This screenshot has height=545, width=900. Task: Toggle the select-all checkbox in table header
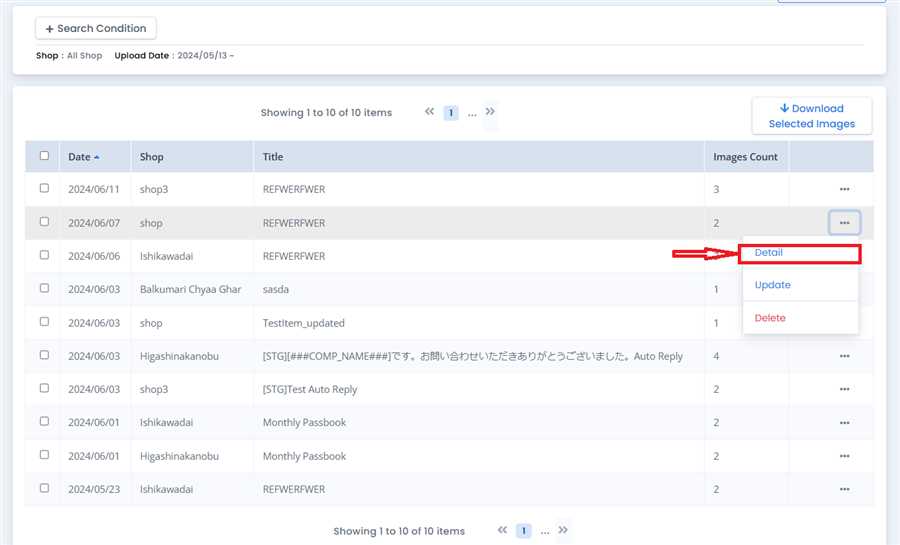click(44, 156)
